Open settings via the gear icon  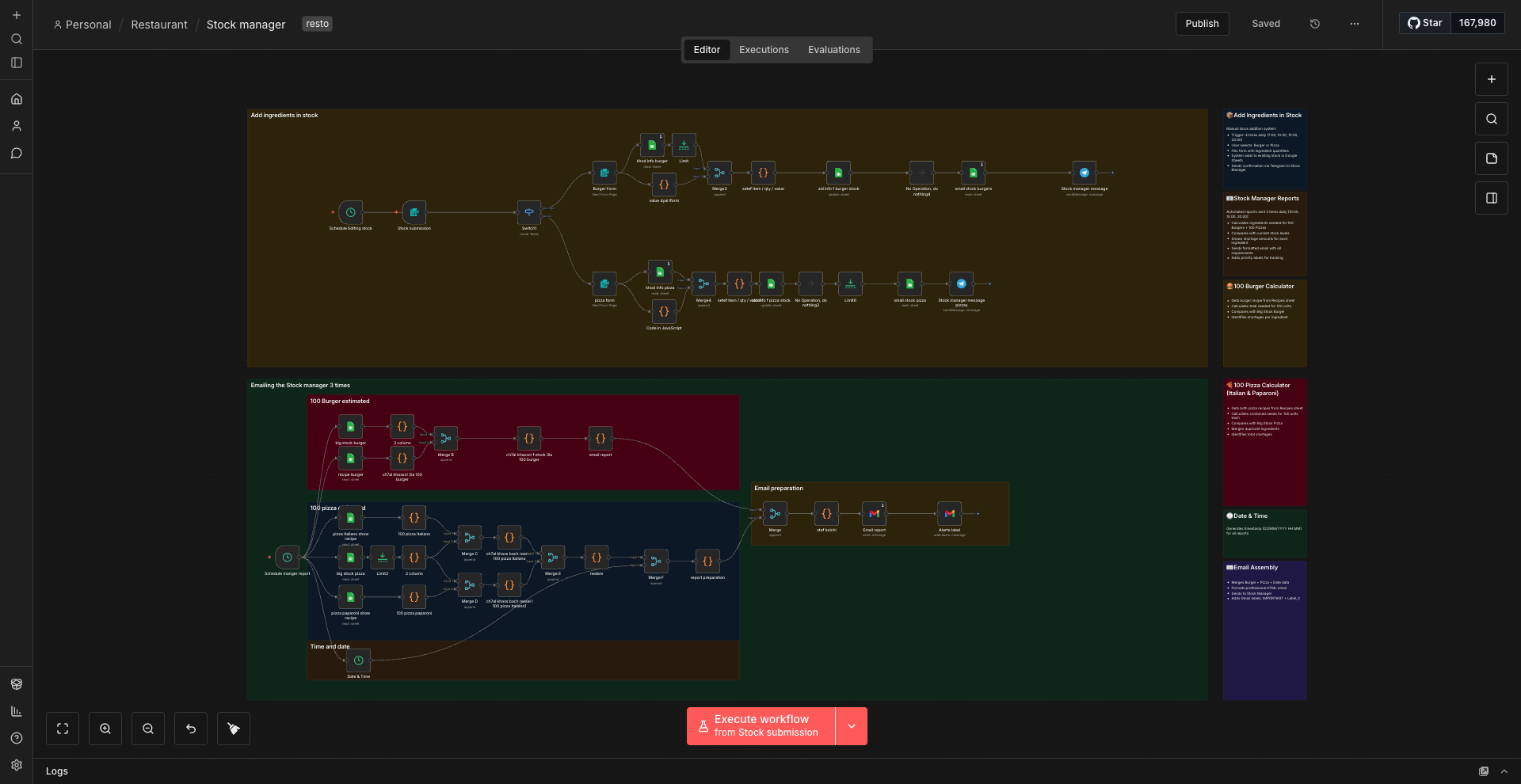click(x=16, y=765)
